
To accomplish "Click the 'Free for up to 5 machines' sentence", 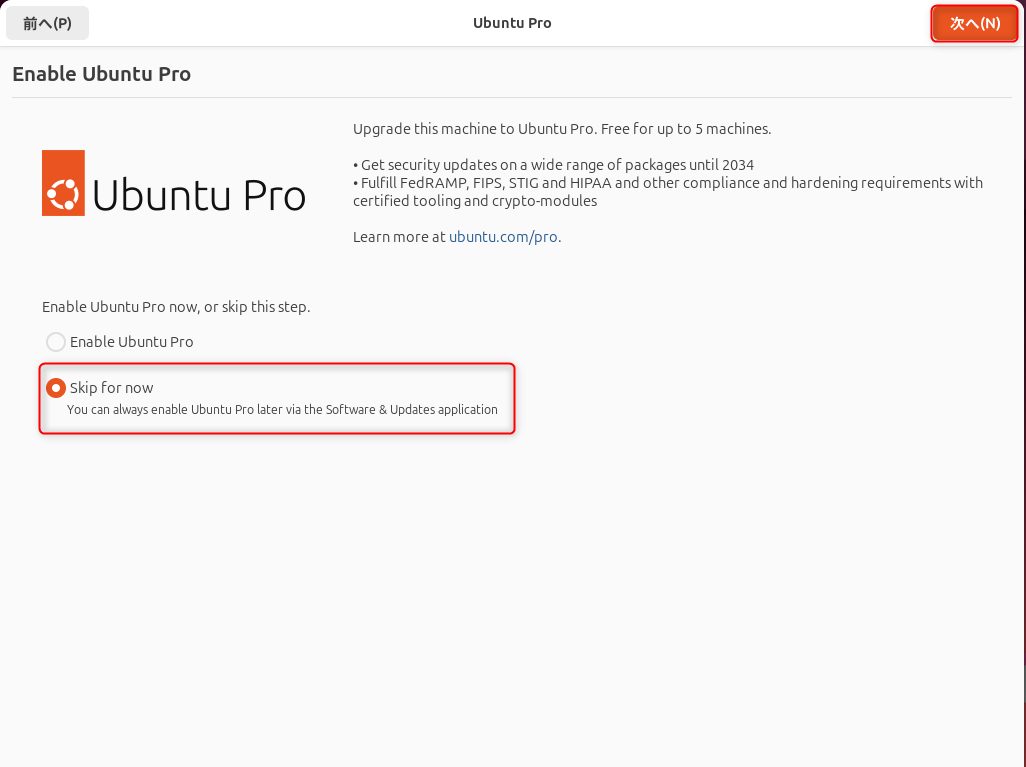I will coord(686,129).
